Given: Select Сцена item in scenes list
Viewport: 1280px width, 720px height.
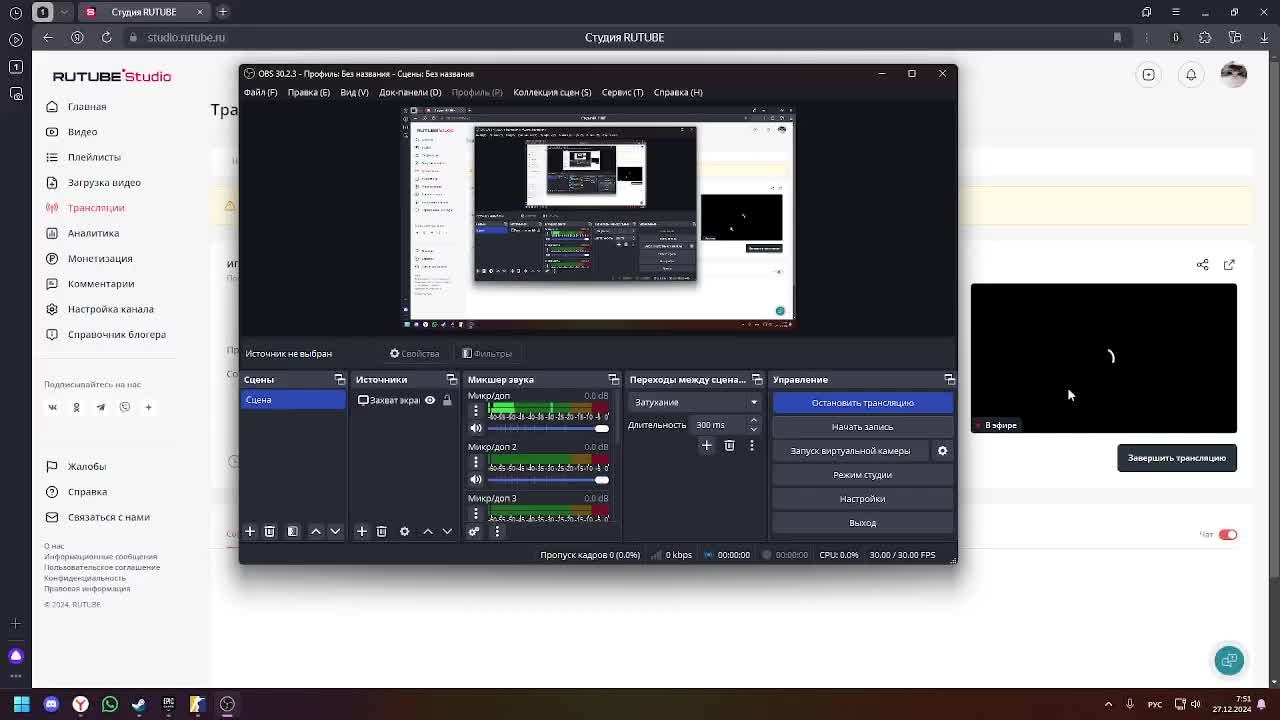Looking at the screenshot, I should (x=294, y=400).
